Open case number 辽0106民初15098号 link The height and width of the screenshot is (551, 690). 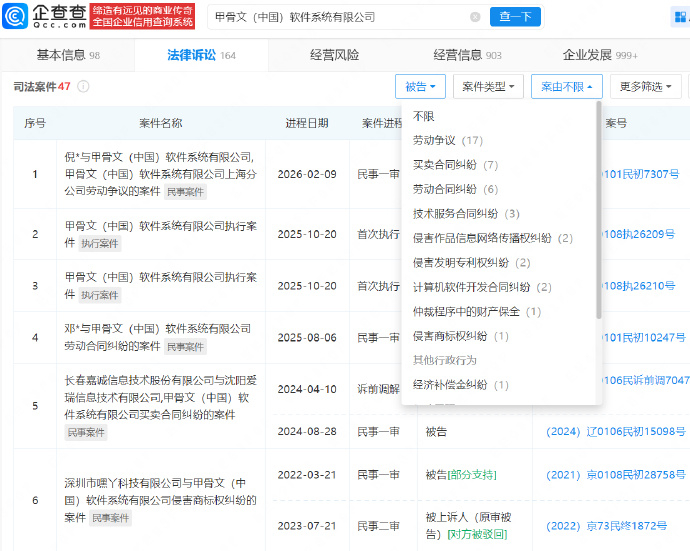(x=615, y=432)
